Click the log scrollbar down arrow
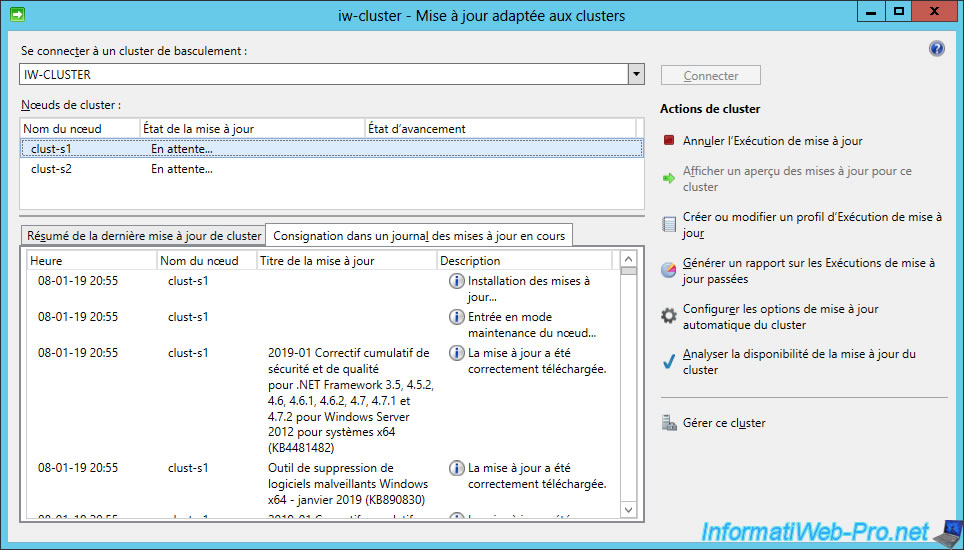The width and height of the screenshot is (964, 550). [x=628, y=510]
